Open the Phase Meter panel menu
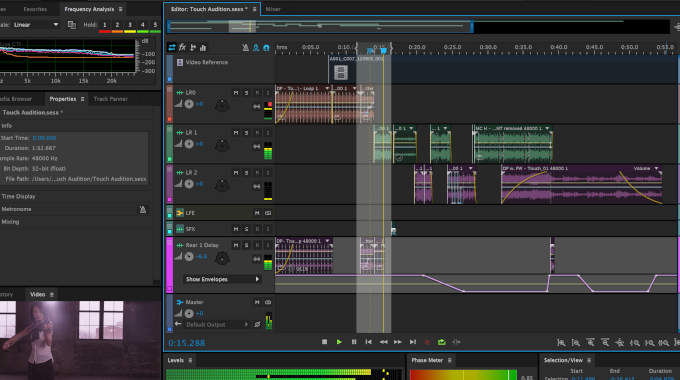 pyautogui.click(x=450, y=360)
